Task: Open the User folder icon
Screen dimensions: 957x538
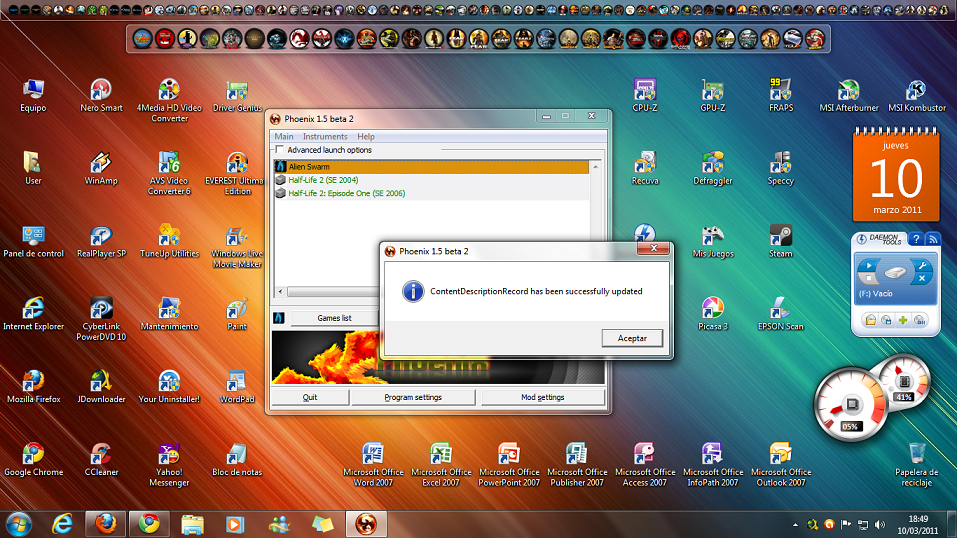Action: [33, 169]
